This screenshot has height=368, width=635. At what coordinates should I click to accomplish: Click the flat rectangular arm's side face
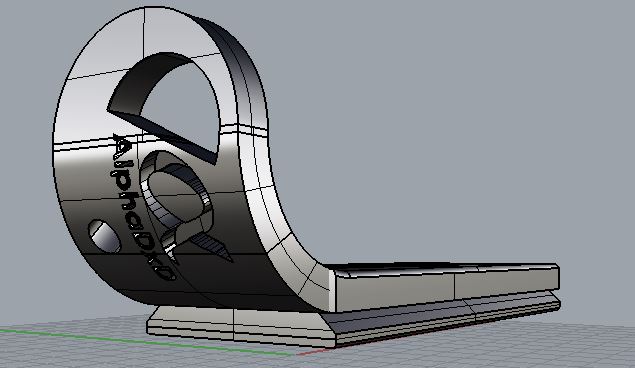(445, 289)
